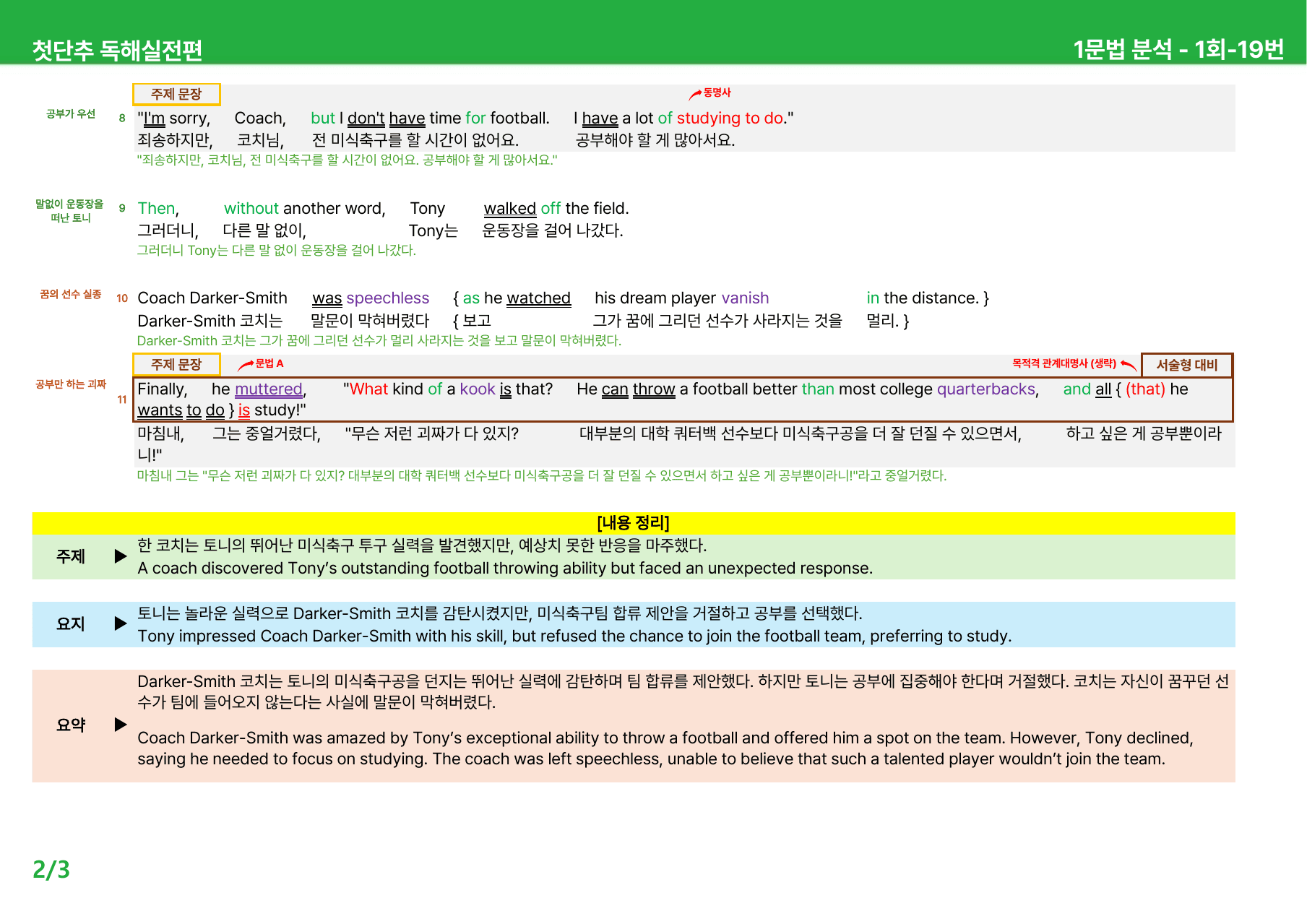
Task: Click the '동명사' grammar annotation
Action: coord(717,92)
